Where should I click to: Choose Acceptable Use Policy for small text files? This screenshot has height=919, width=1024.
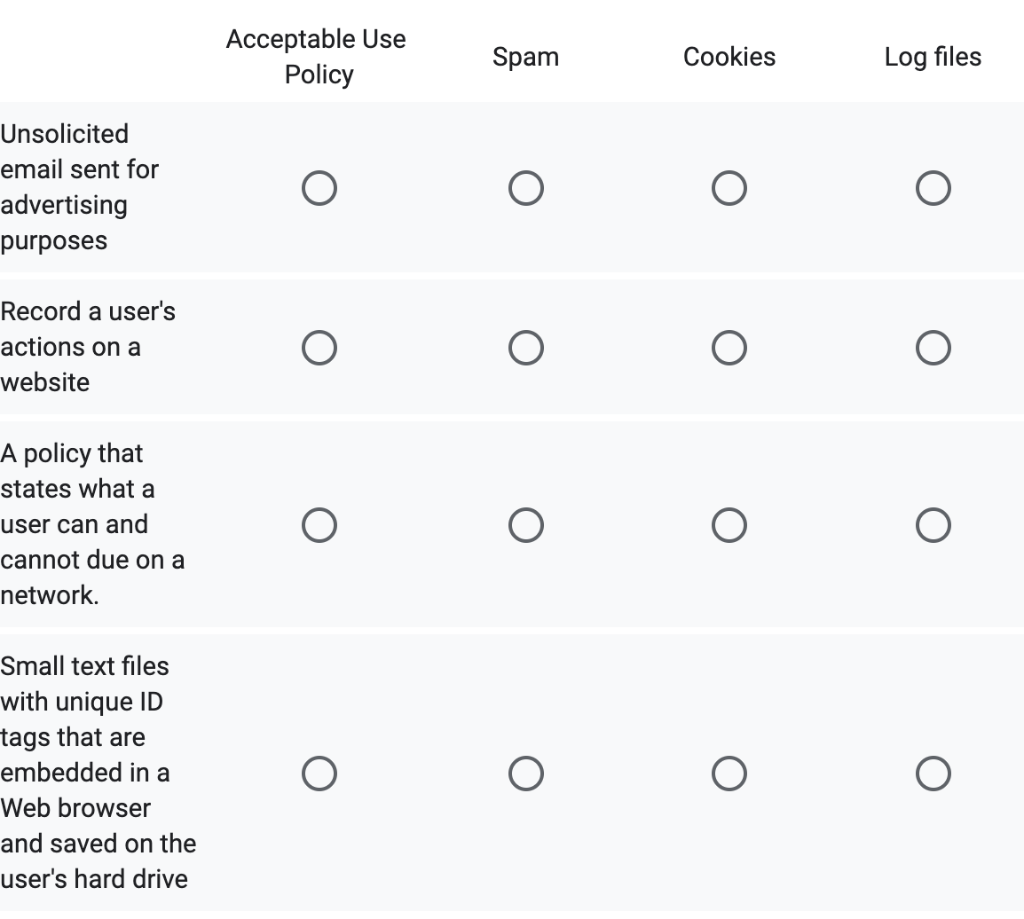pos(319,773)
